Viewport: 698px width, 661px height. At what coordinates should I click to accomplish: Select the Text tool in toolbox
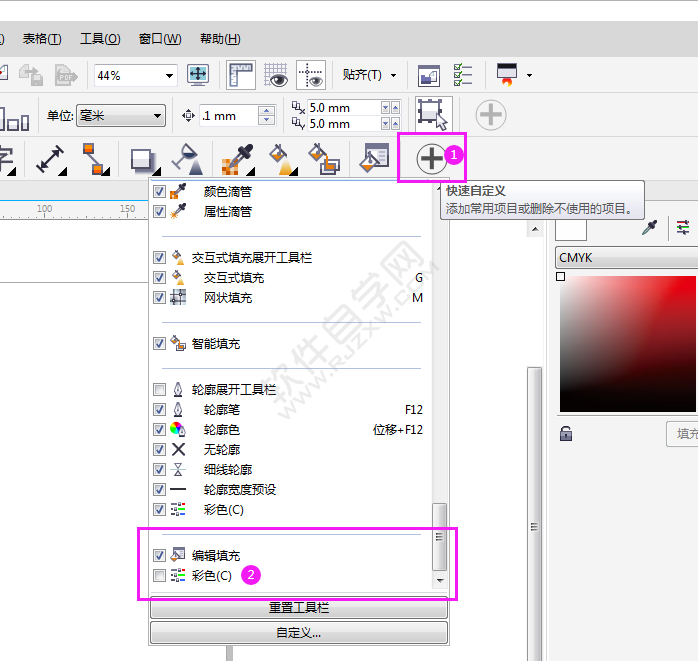8,160
